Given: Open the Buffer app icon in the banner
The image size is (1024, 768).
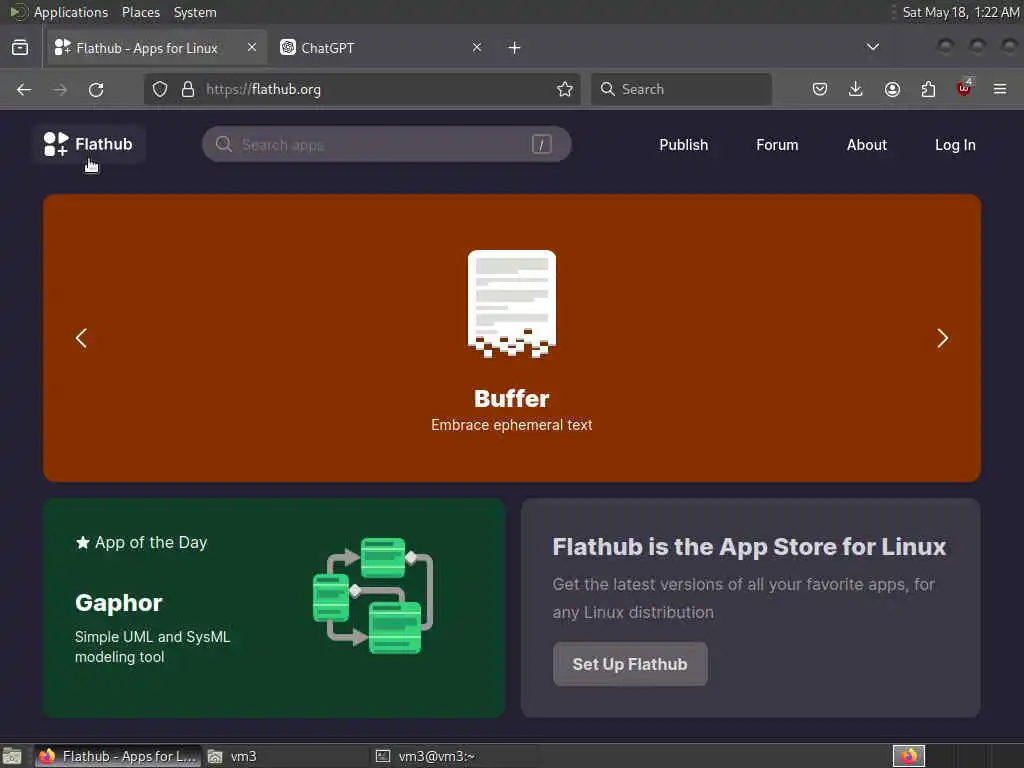Looking at the screenshot, I should tap(512, 304).
